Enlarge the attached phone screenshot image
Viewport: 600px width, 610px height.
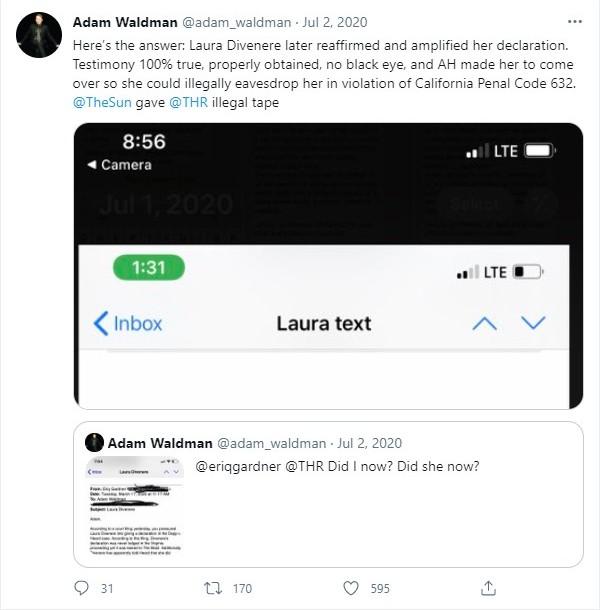(328, 266)
